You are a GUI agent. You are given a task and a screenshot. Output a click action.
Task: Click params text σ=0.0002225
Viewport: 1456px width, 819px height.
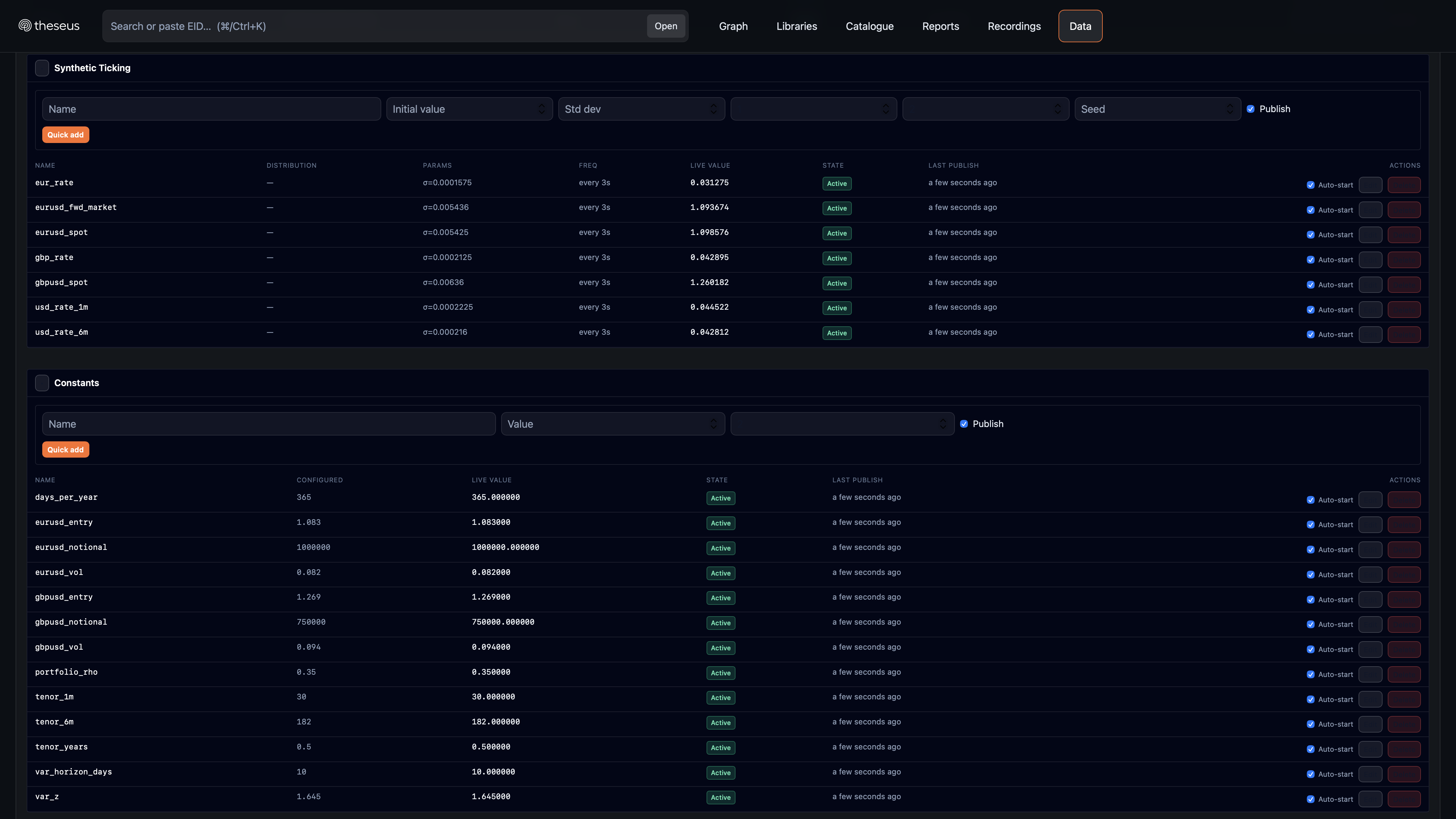(448, 307)
